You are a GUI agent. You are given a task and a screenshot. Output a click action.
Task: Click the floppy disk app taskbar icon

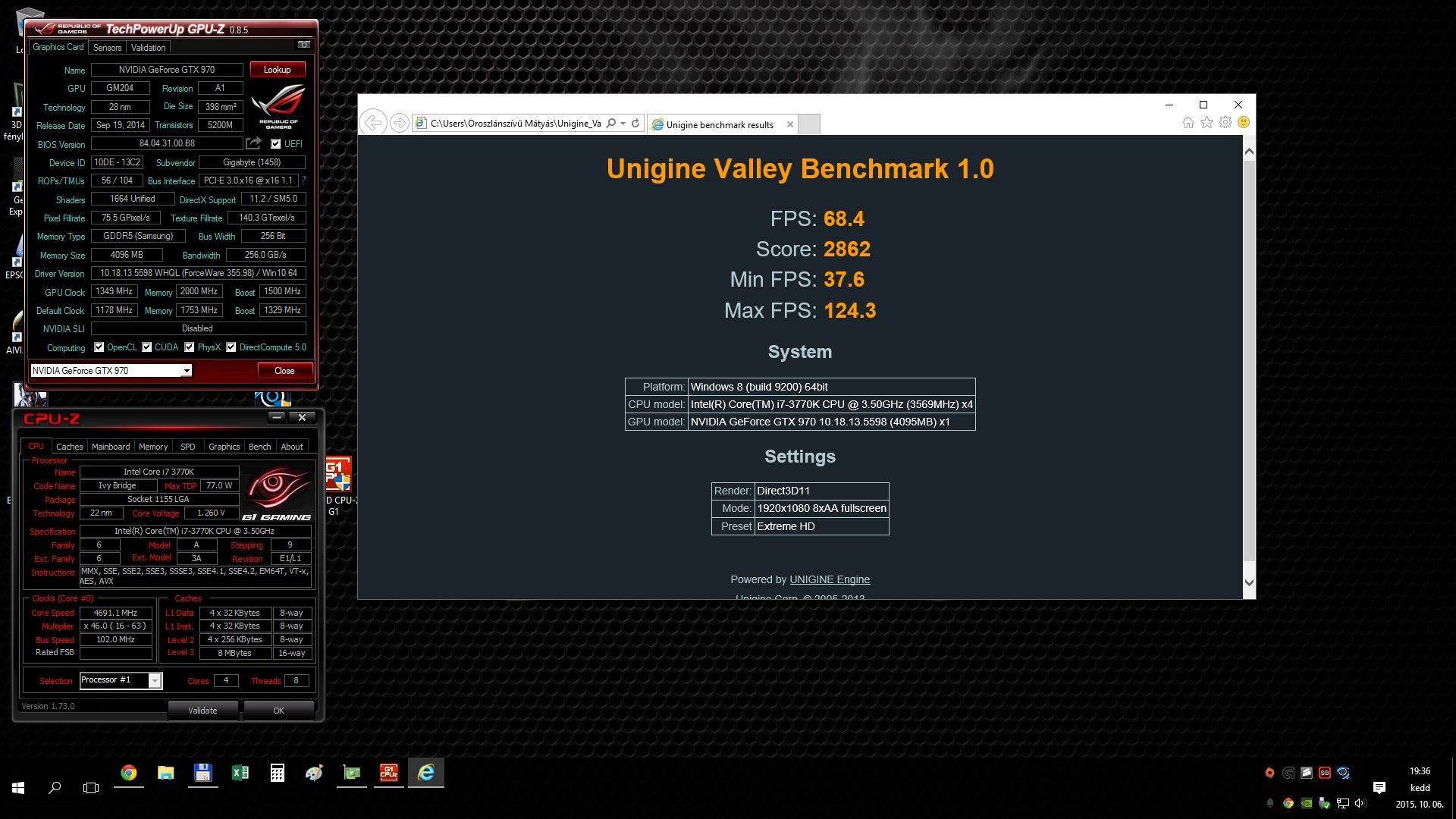pos(202,773)
